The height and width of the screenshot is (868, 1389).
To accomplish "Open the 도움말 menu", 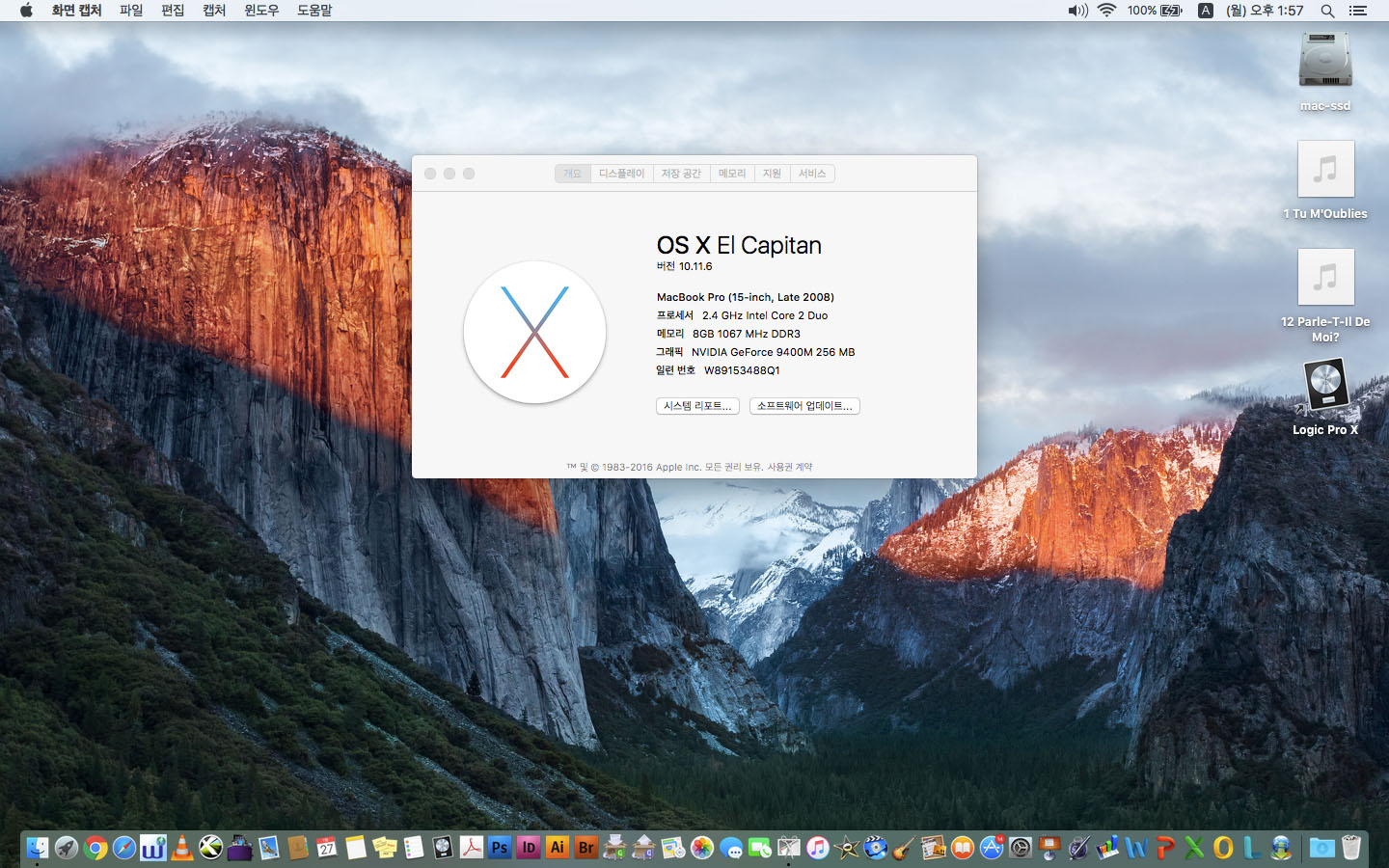I will tap(314, 11).
